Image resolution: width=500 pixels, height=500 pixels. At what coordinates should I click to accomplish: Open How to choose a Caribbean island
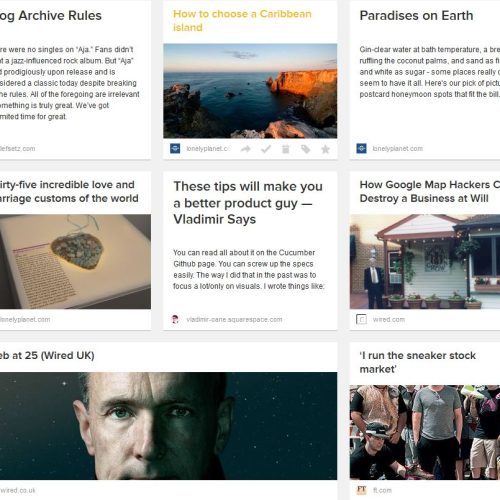pos(242,21)
